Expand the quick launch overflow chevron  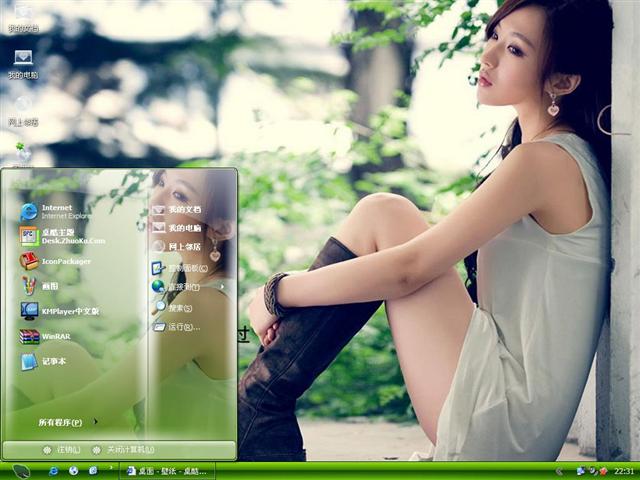tap(111, 467)
